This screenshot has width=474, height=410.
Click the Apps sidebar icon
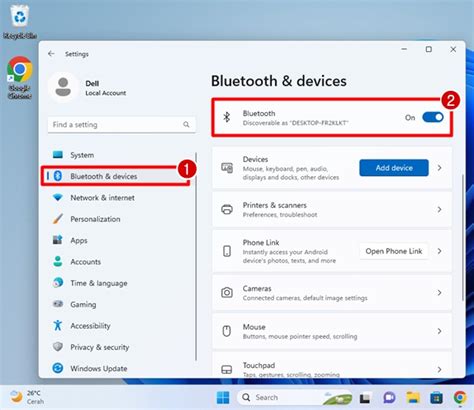click(58, 240)
